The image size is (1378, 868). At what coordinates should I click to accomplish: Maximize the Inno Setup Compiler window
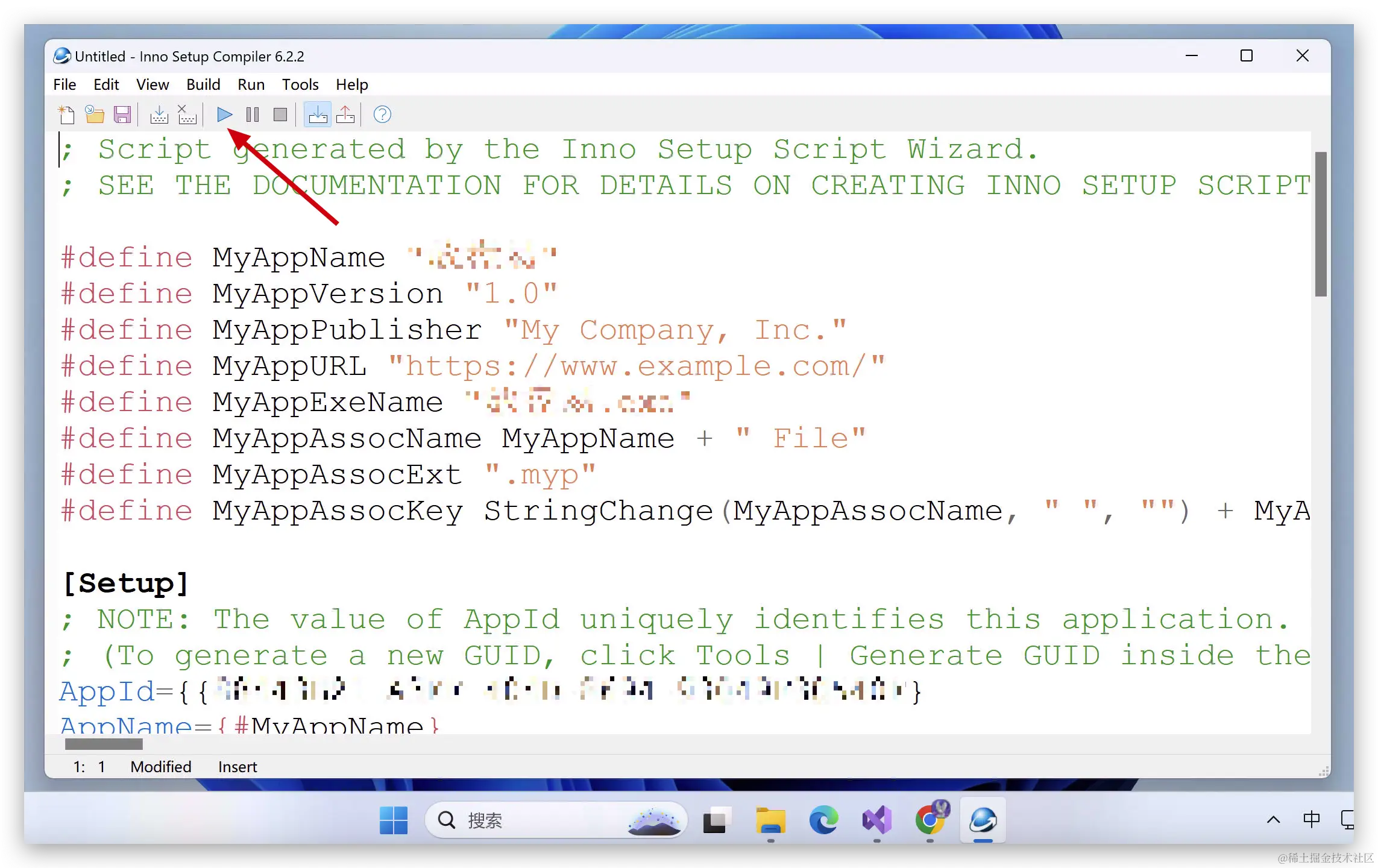[x=1247, y=56]
